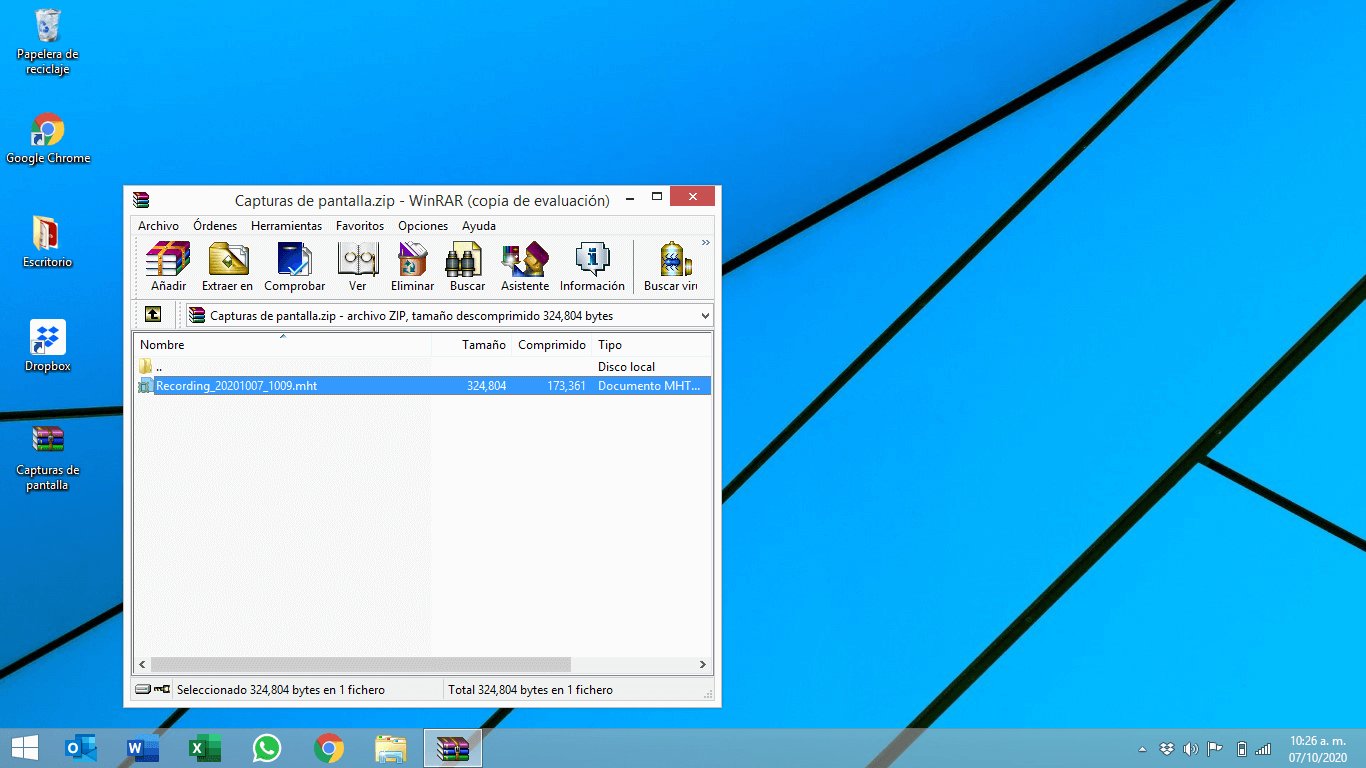
Task: Sort by the Comprimido column header
Action: pyautogui.click(x=552, y=344)
